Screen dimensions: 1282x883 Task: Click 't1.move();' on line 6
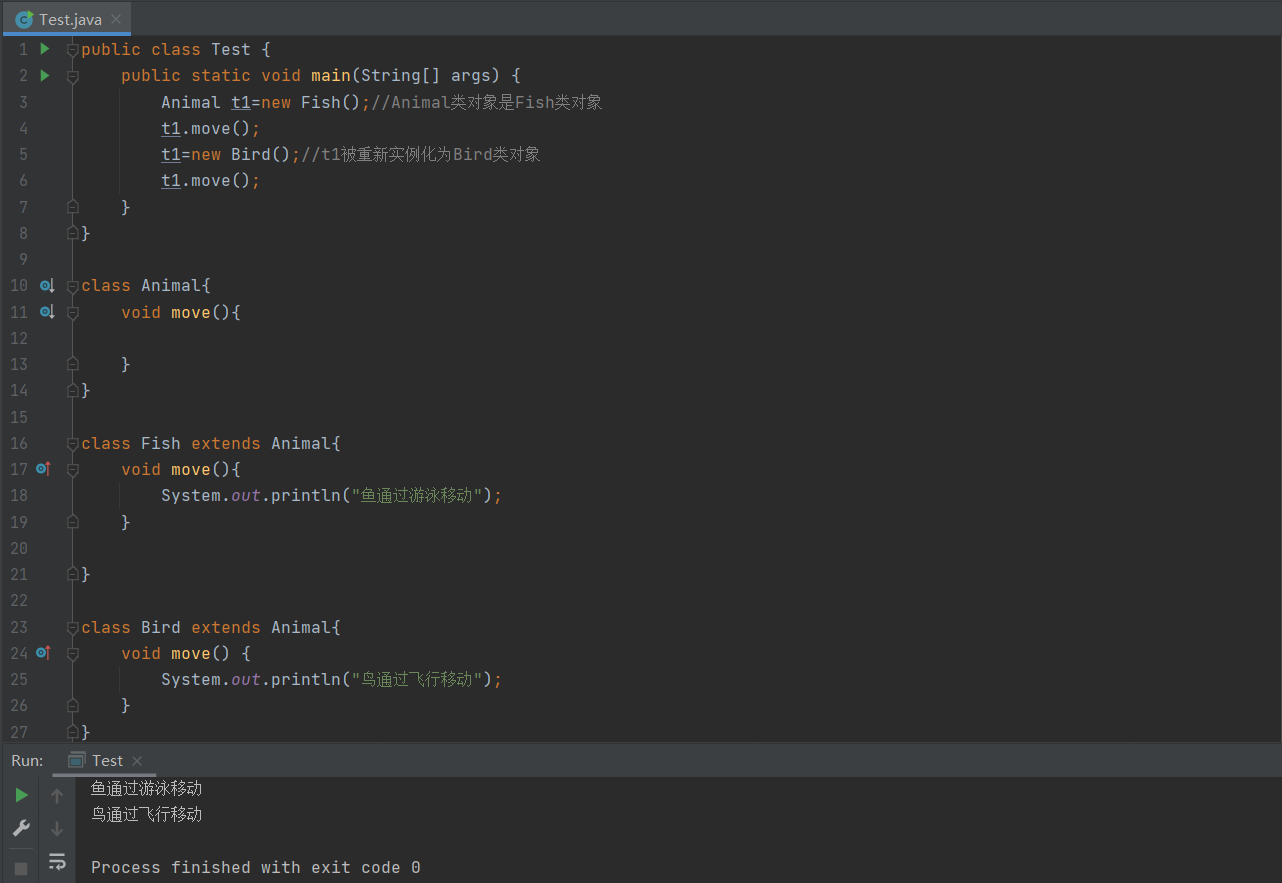click(x=211, y=180)
